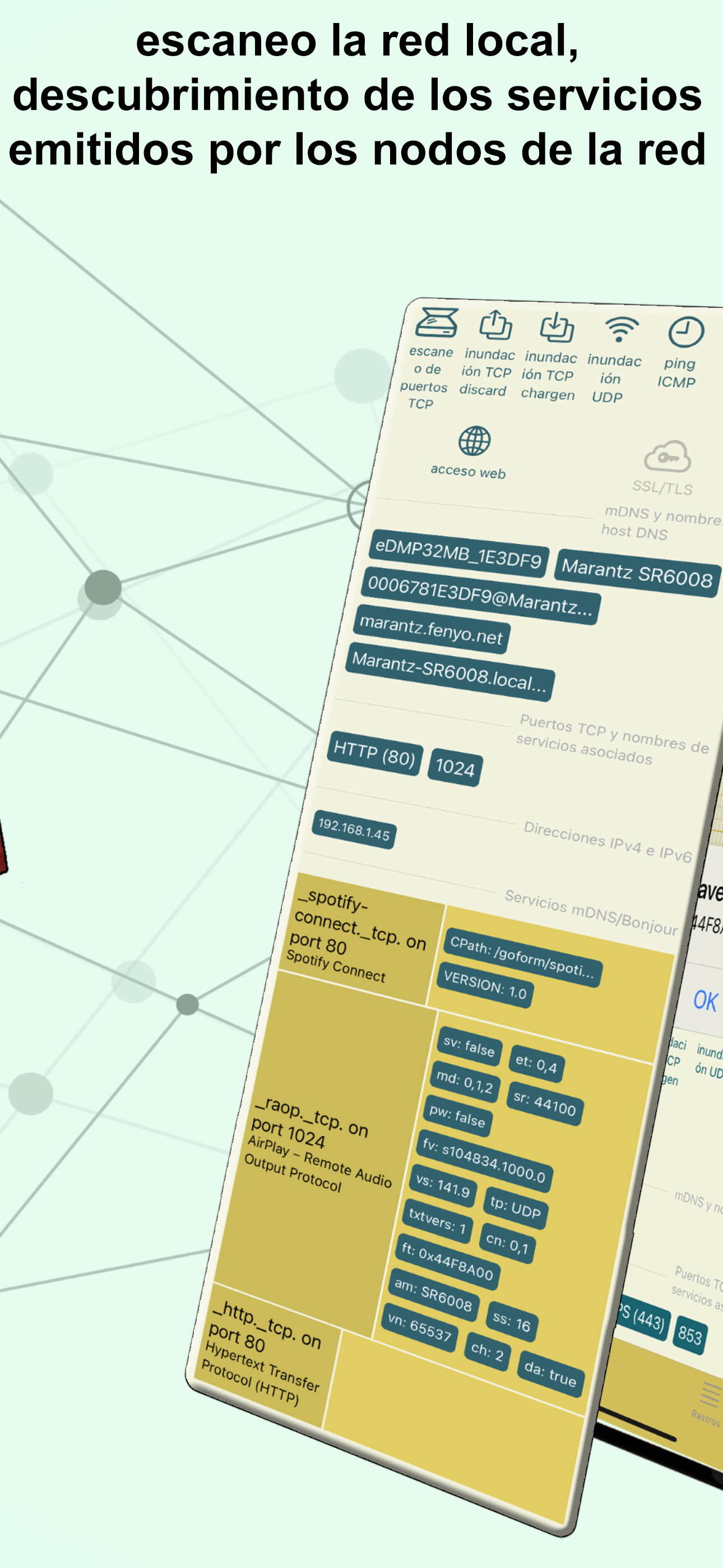Image resolution: width=723 pixels, height=1568 pixels.
Task: Select the HTTP (80) port tag
Action: (x=374, y=754)
